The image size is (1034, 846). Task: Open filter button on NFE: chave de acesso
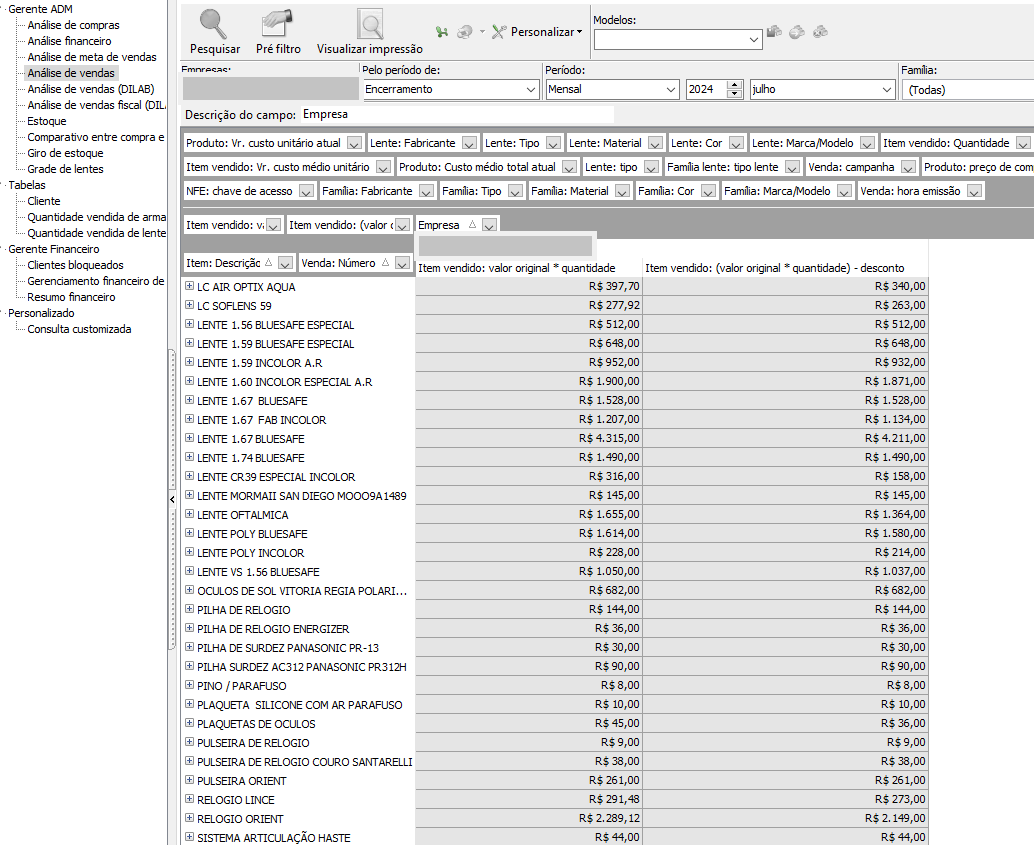[x=306, y=191]
